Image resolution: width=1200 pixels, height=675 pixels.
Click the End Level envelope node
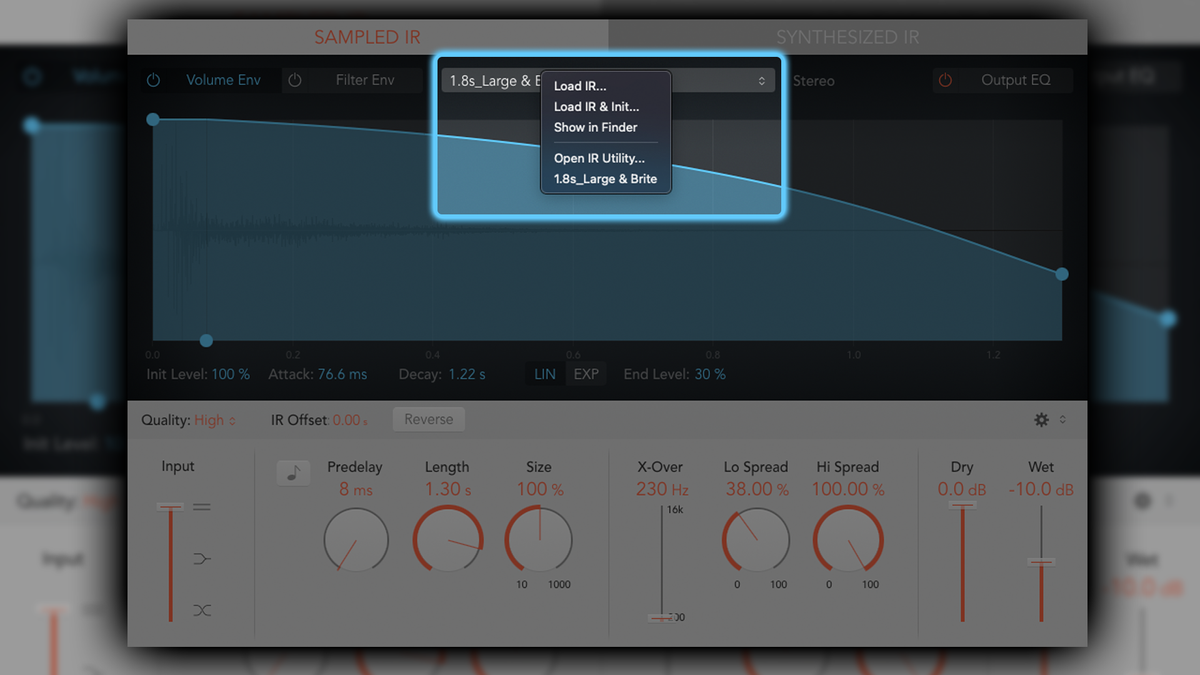tap(1062, 274)
